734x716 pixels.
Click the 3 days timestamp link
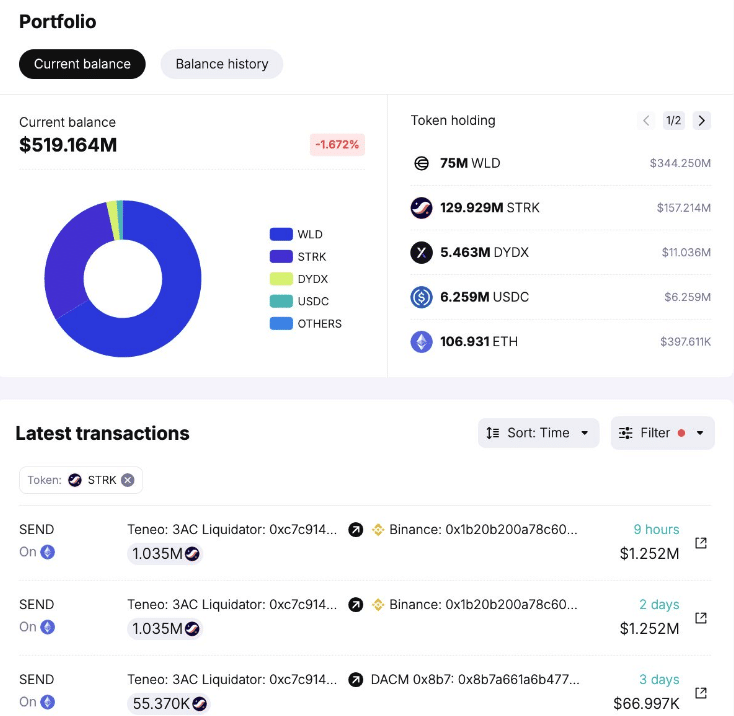pos(659,679)
